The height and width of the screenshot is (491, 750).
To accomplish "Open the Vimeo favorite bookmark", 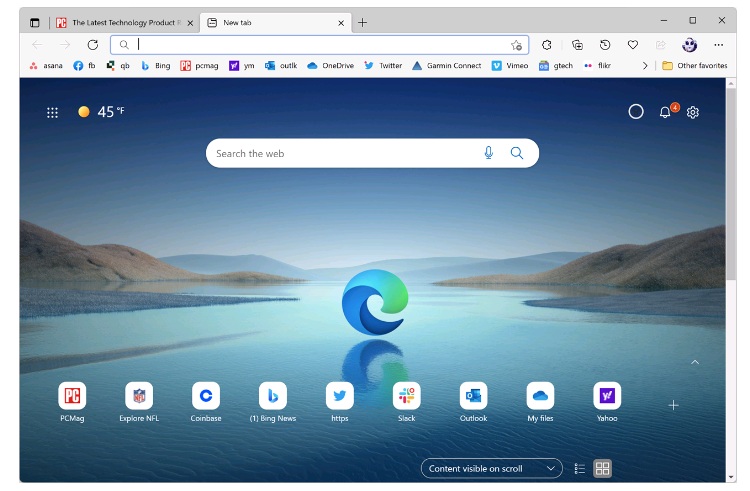I will coord(510,66).
